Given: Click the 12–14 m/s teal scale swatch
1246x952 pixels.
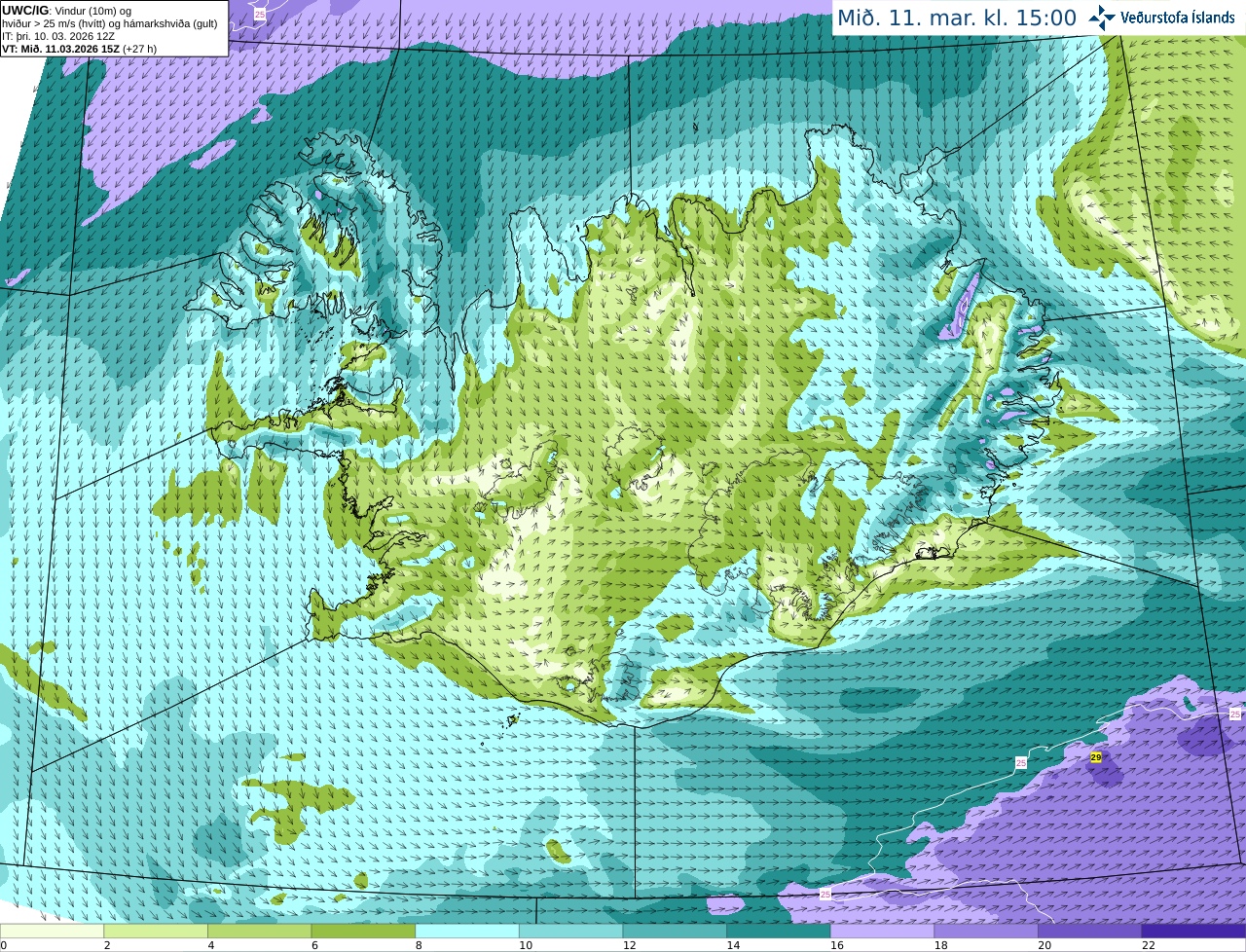Looking at the screenshot, I should 675,931.
